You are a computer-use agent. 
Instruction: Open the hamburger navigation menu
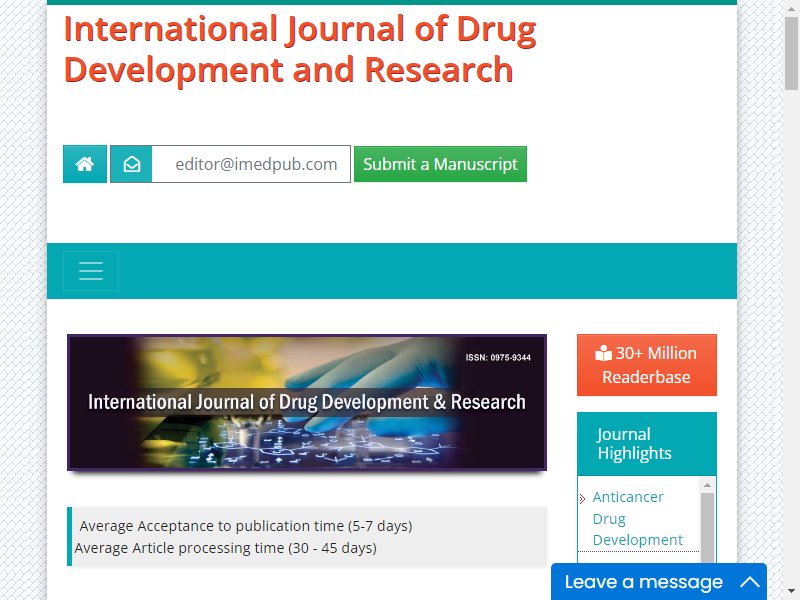pos(91,271)
